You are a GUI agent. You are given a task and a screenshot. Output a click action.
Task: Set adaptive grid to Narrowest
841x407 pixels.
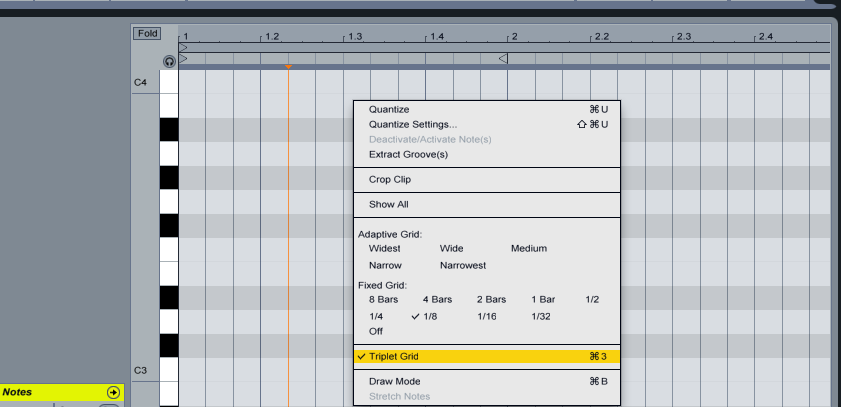click(x=463, y=265)
